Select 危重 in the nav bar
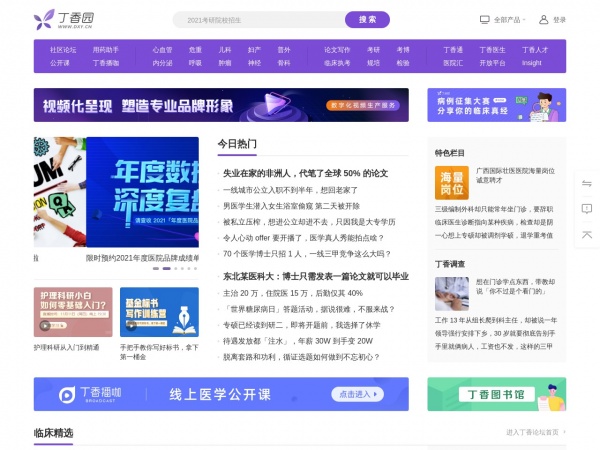The image size is (600, 450). [195, 50]
